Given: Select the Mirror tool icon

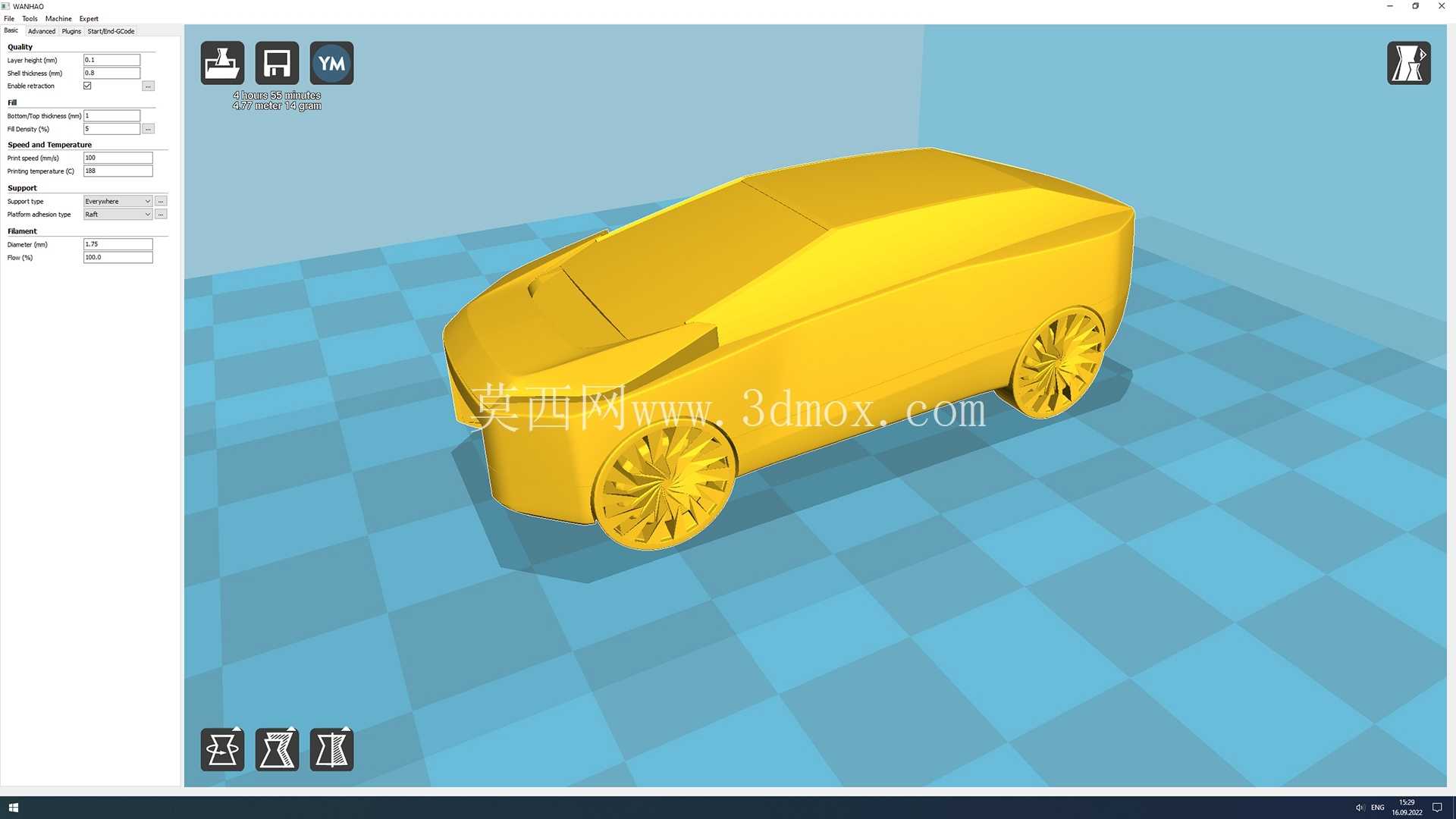Looking at the screenshot, I should click(331, 749).
